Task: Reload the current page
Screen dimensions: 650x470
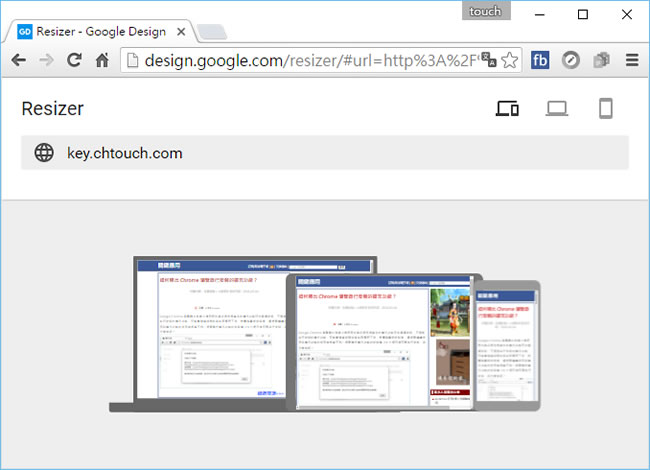Action: click(x=74, y=60)
